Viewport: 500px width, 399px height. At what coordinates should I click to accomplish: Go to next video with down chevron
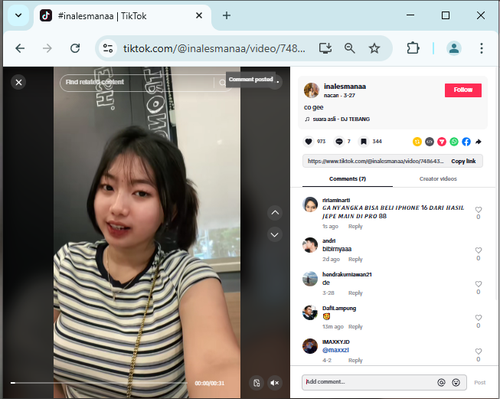click(x=275, y=235)
